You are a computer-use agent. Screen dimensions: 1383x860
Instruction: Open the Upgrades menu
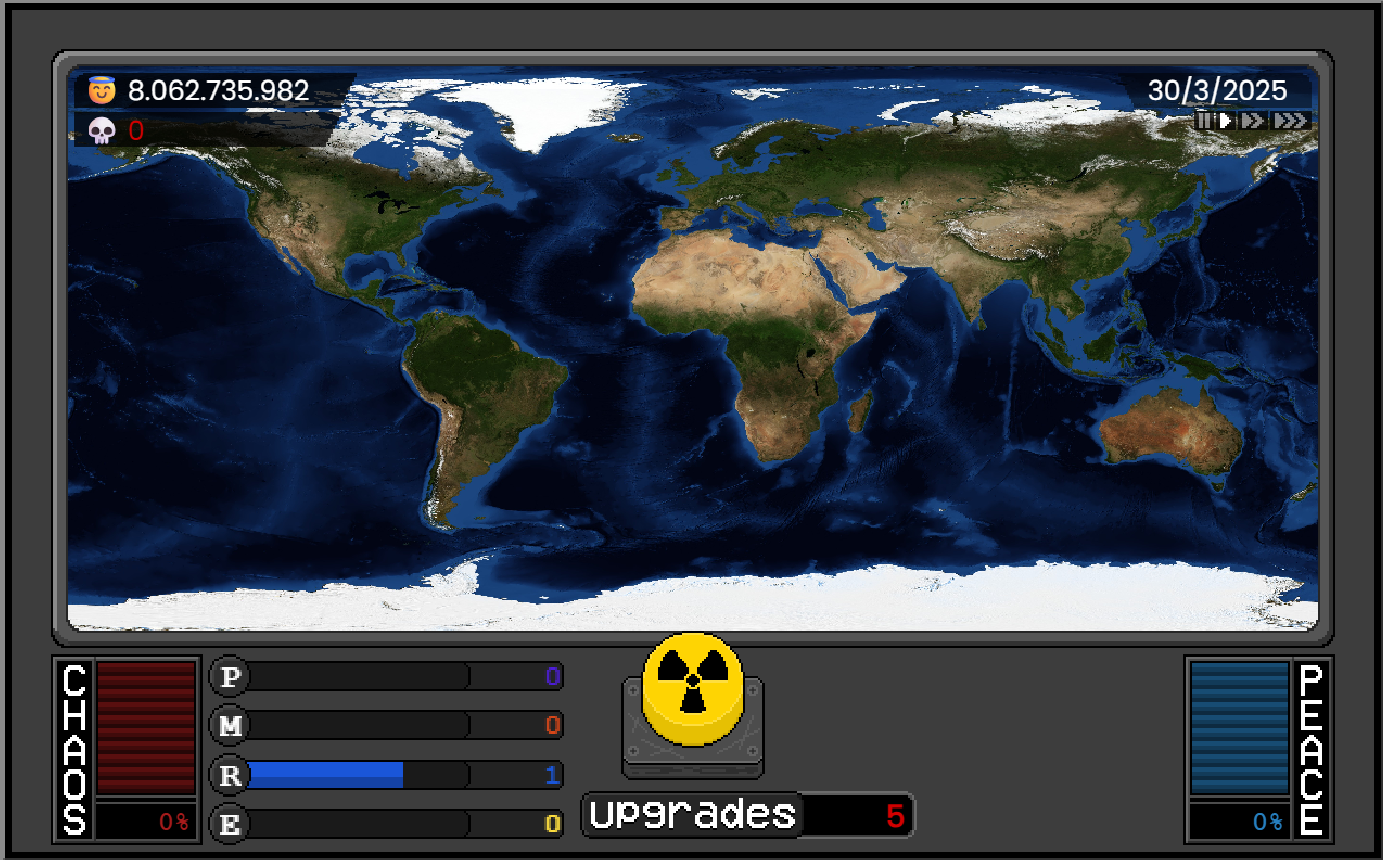pos(692,815)
